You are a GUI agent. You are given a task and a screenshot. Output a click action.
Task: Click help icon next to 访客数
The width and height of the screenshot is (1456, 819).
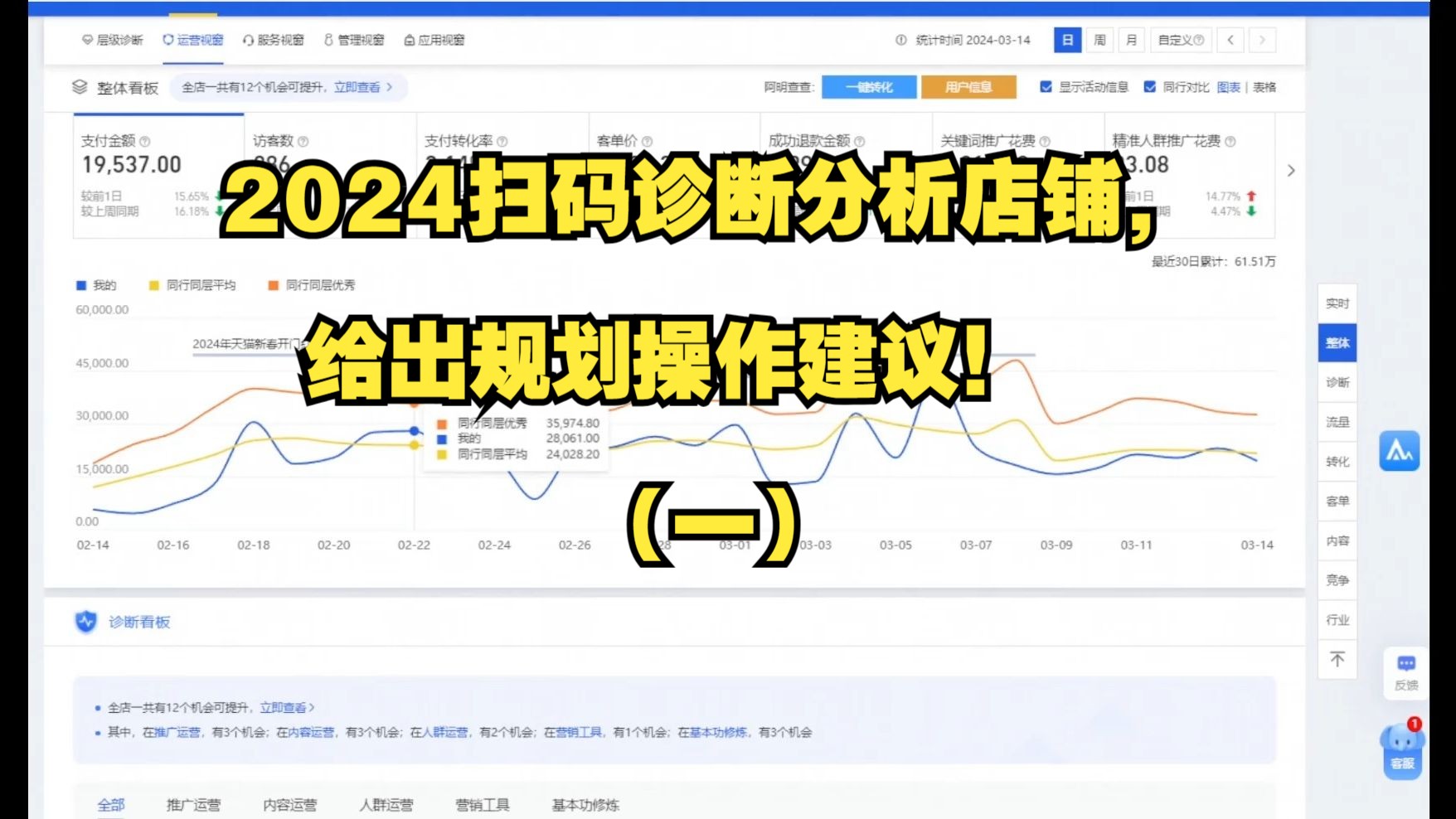pos(303,142)
